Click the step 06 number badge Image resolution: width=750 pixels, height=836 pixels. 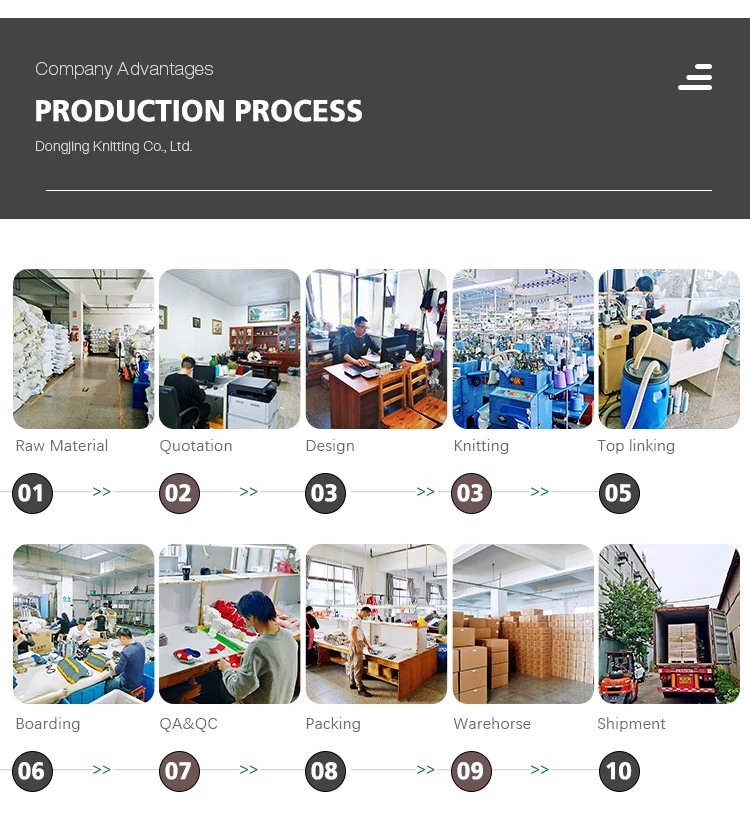[x=33, y=771]
